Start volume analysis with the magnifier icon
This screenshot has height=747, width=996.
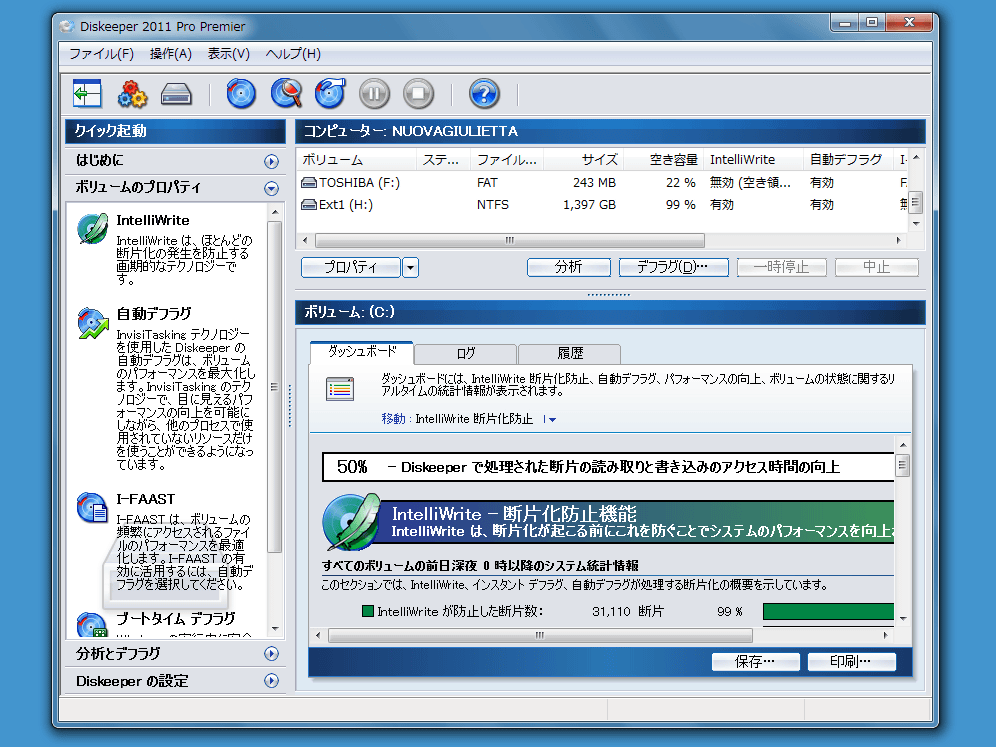coord(286,94)
